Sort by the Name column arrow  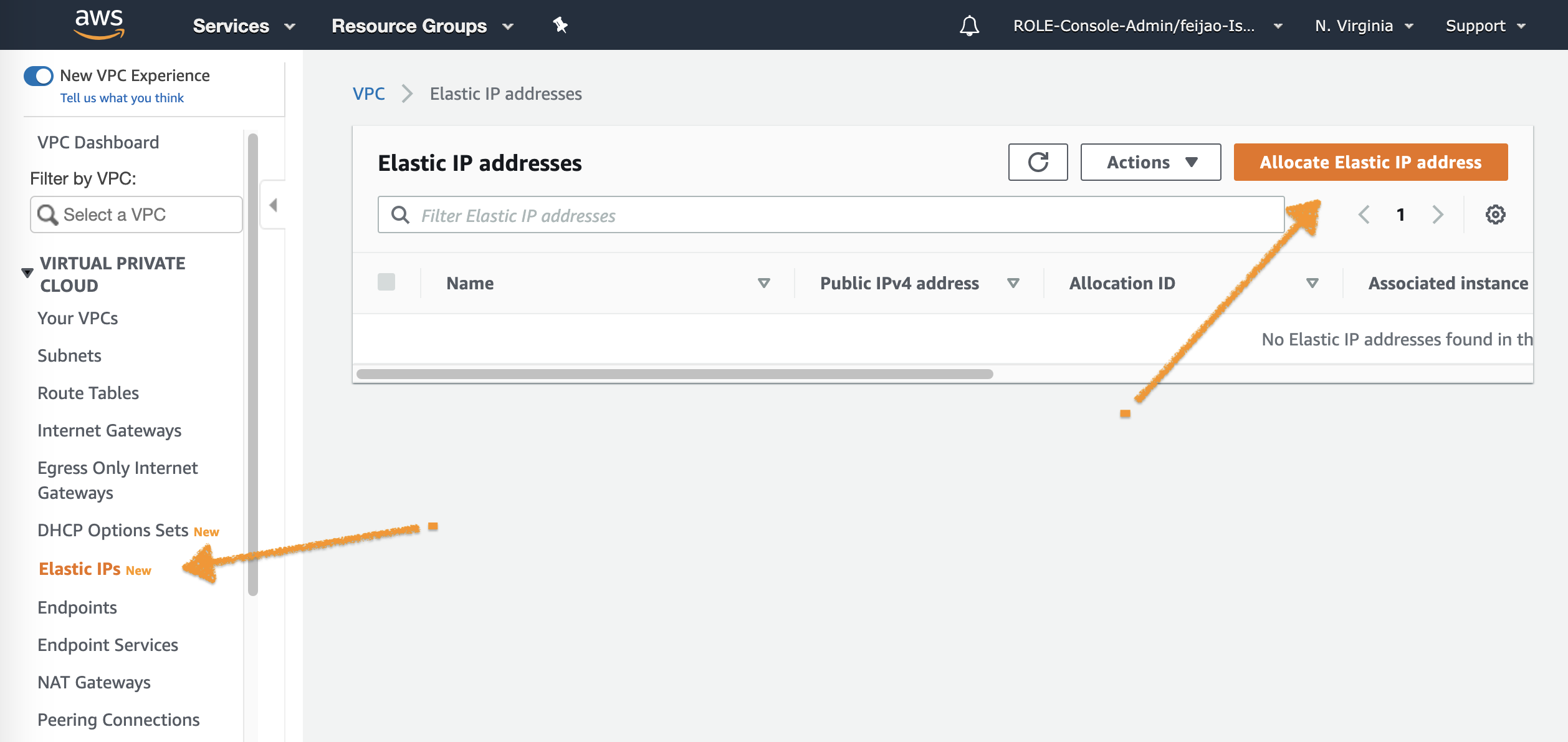[763, 283]
